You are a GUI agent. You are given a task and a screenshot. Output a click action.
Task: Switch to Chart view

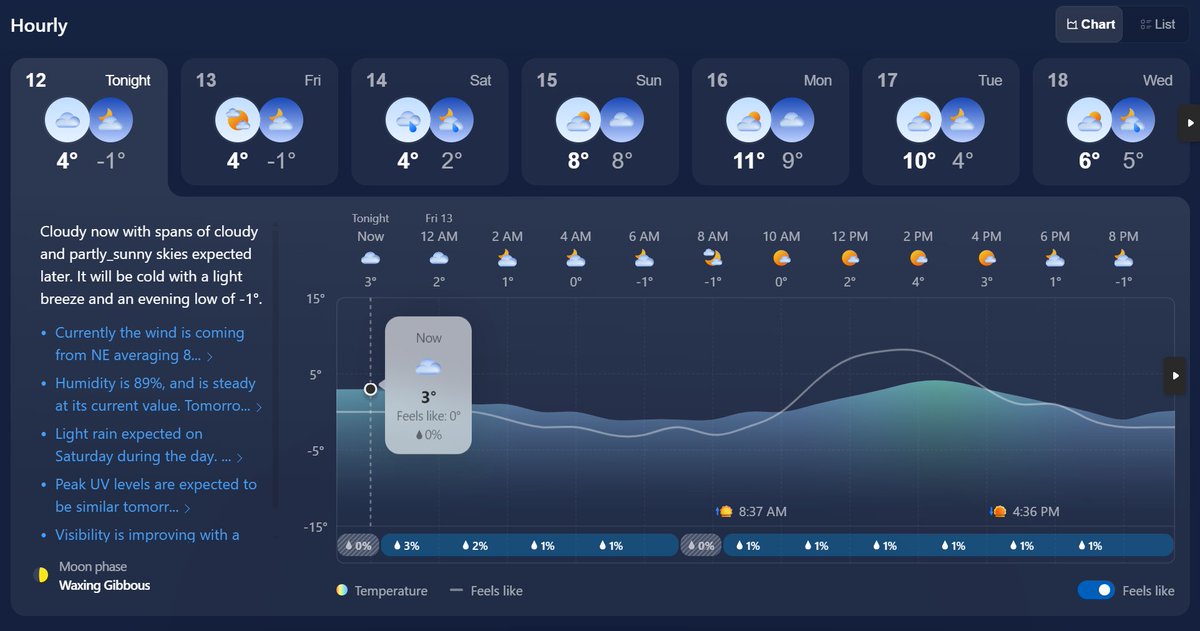point(1090,24)
